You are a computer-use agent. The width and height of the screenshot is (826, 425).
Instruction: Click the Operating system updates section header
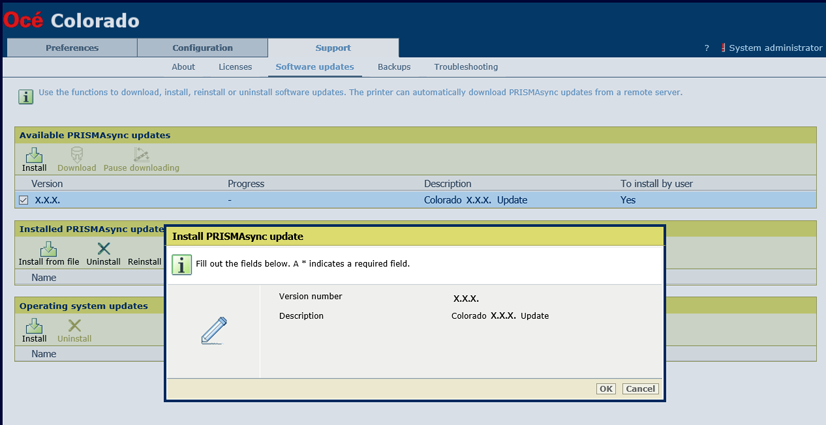[84, 306]
